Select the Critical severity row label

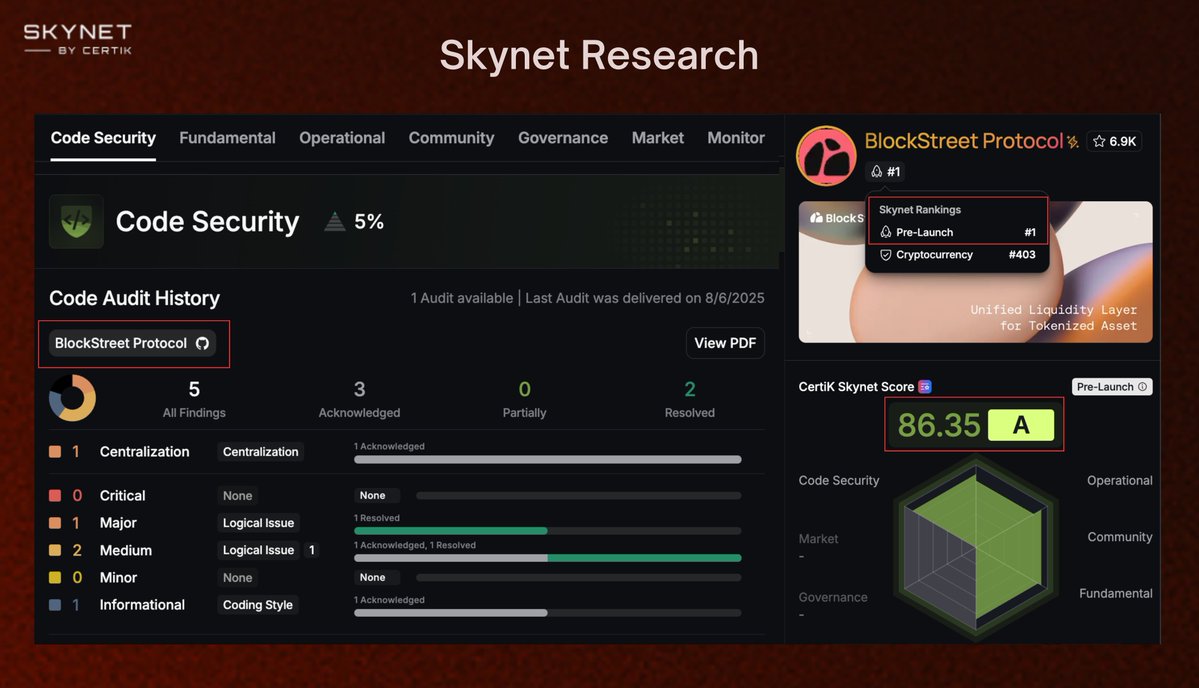point(122,495)
